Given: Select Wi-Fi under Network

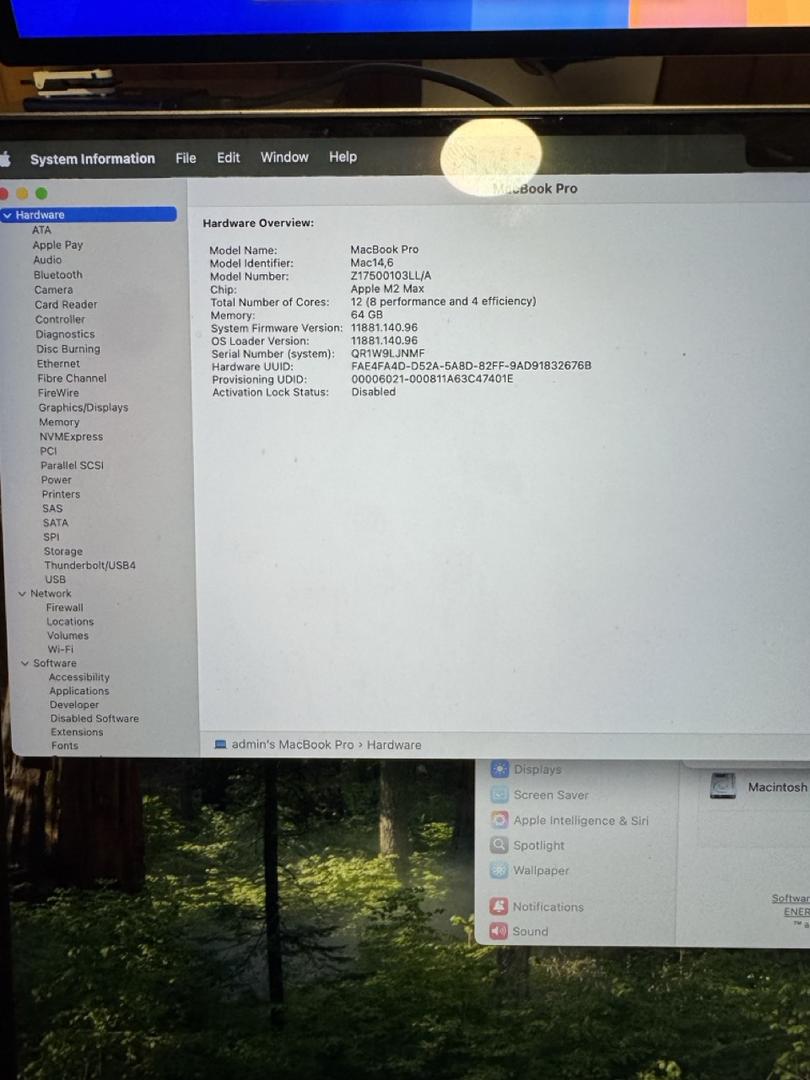Looking at the screenshot, I should [61, 650].
